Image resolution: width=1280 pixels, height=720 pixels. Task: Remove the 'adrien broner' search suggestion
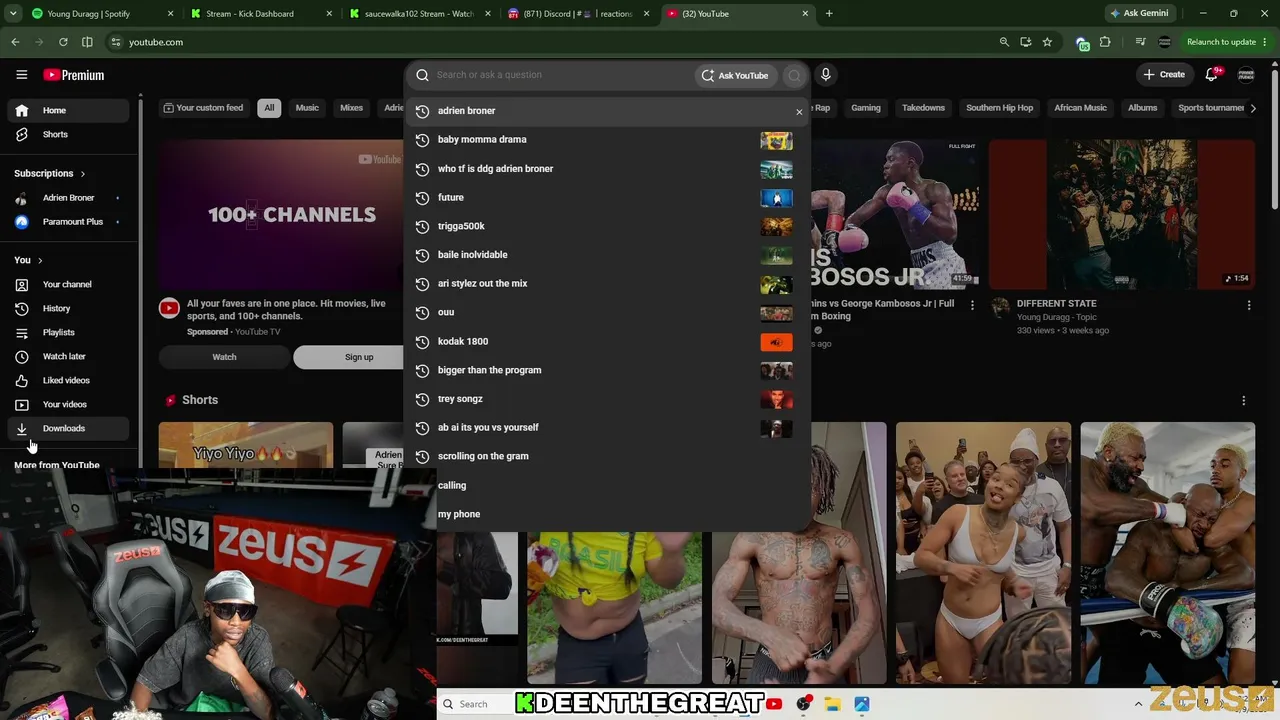point(799,112)
